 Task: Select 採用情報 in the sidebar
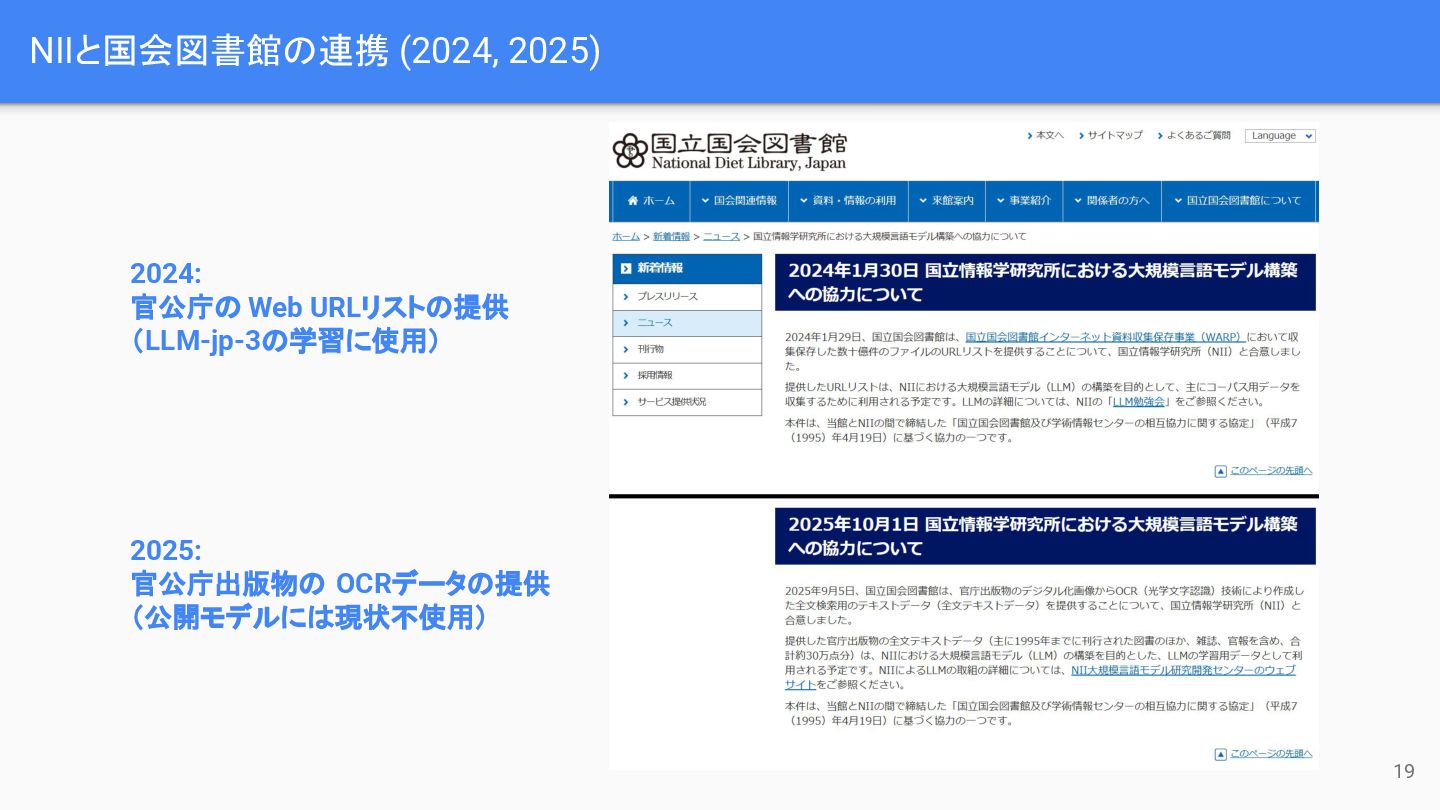[x=687, y=375]
